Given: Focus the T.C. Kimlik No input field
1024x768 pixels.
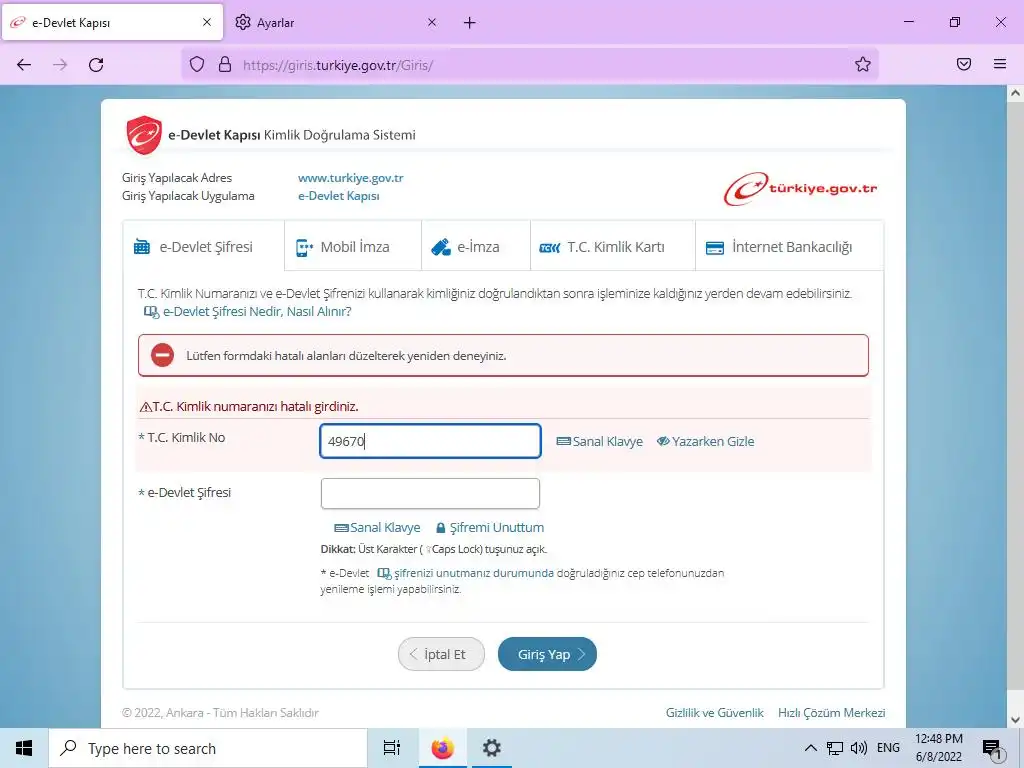Looking at the screenshot, I should tap(430, 441).
